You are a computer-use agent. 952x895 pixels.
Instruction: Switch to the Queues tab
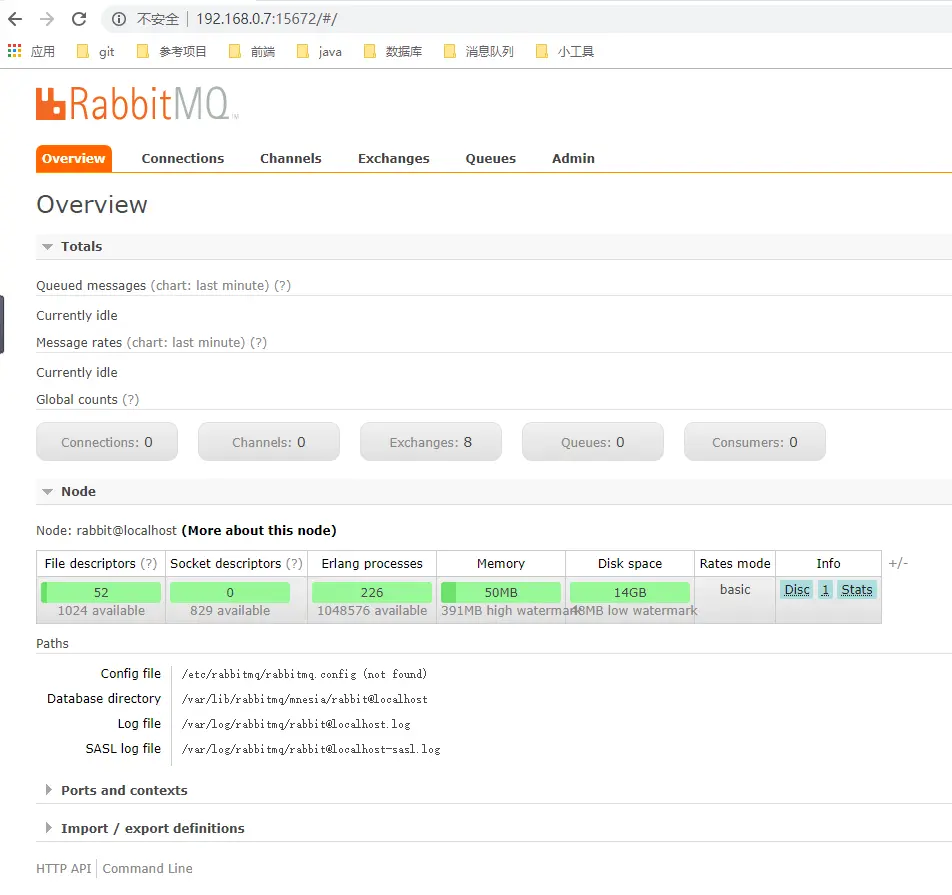pos(491,158)
